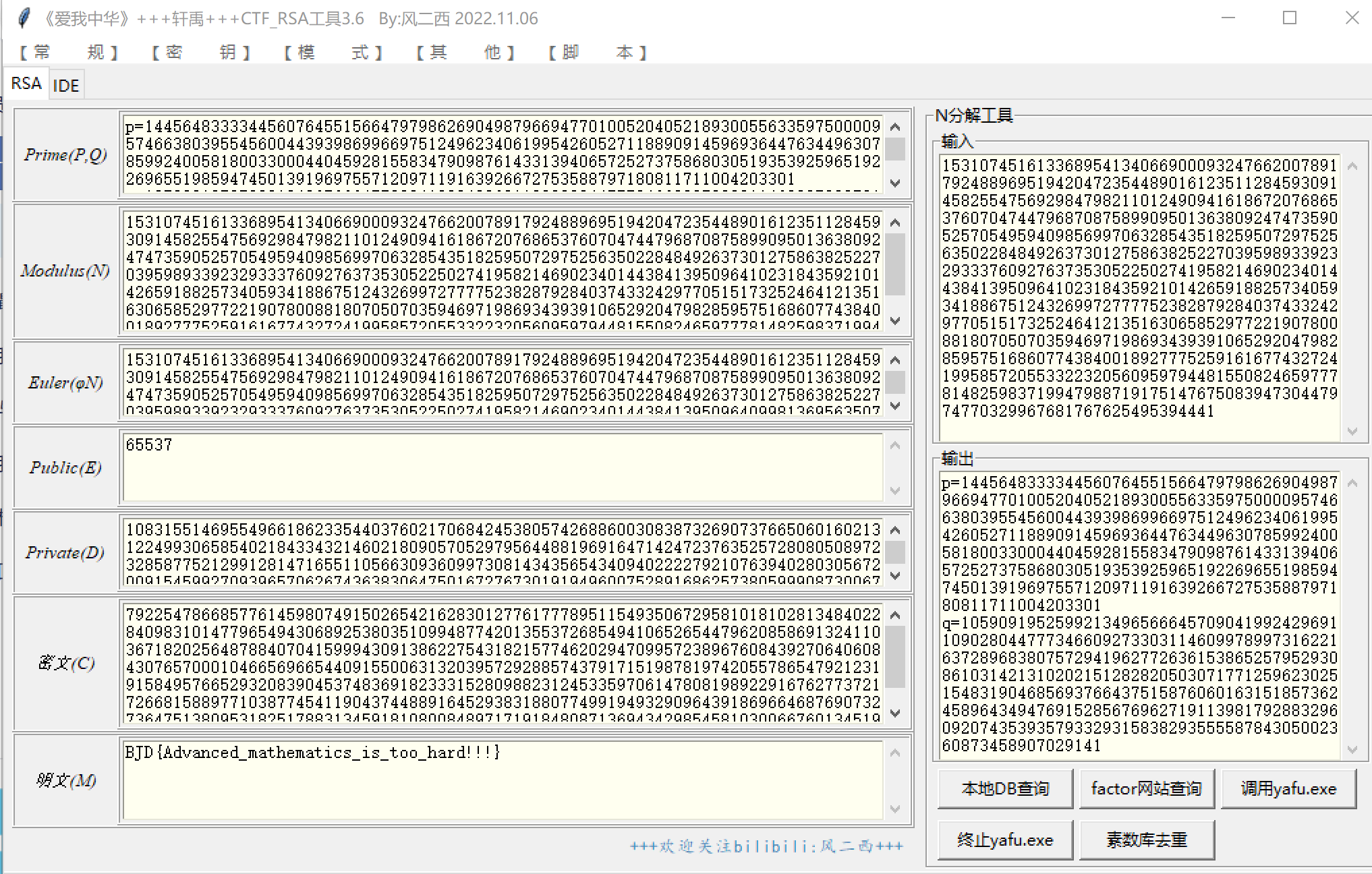Click the feather app icon in title bar
Image resolution: width=1372 pixels, height=874 pixels.
coord(24,18)
